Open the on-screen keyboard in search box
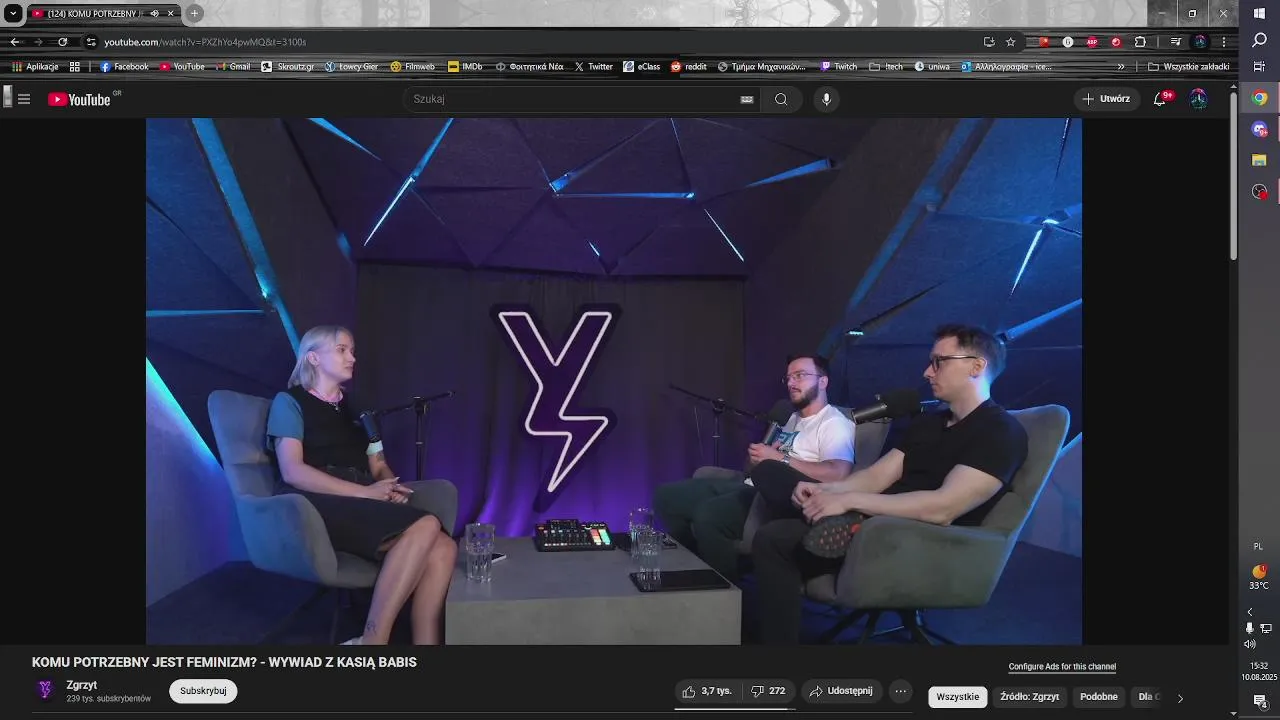Image resolution: width=1280 pixels, height=720 pixels. (x=746, y=99)
